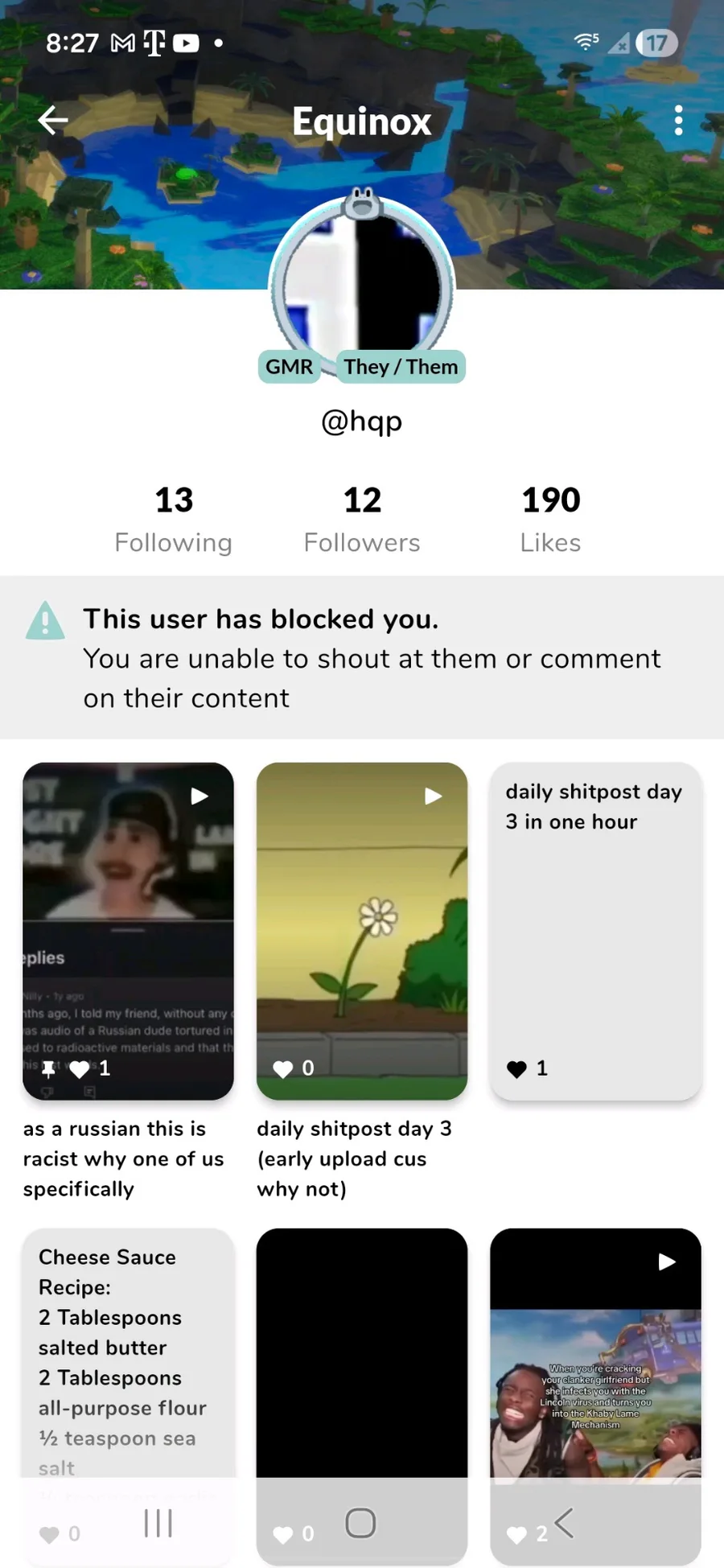Open the three-dot options menu
The height and width of the screenshot is (1568, 724).
[x=679, y=121]
